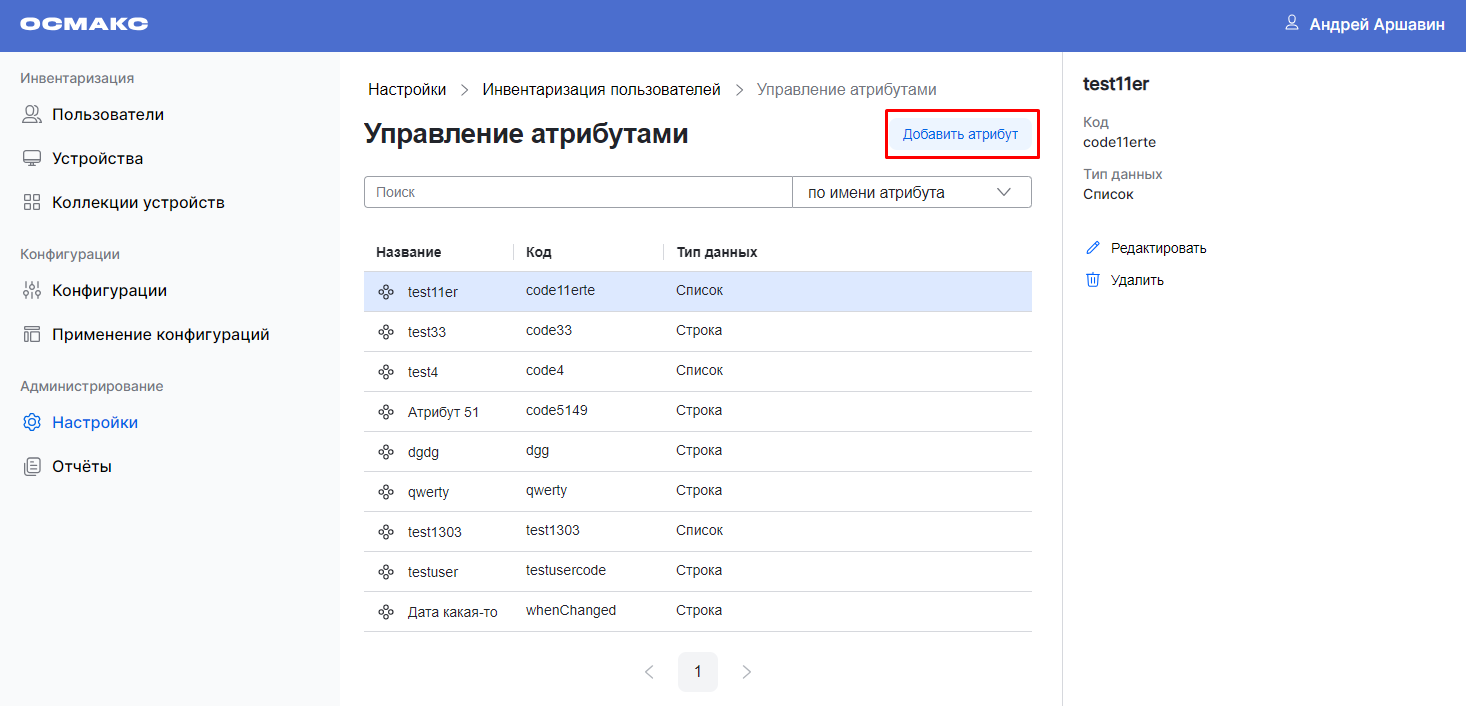Click the Settings gear icon
This screenshot has width=1466, height=706.
point(32,423)
